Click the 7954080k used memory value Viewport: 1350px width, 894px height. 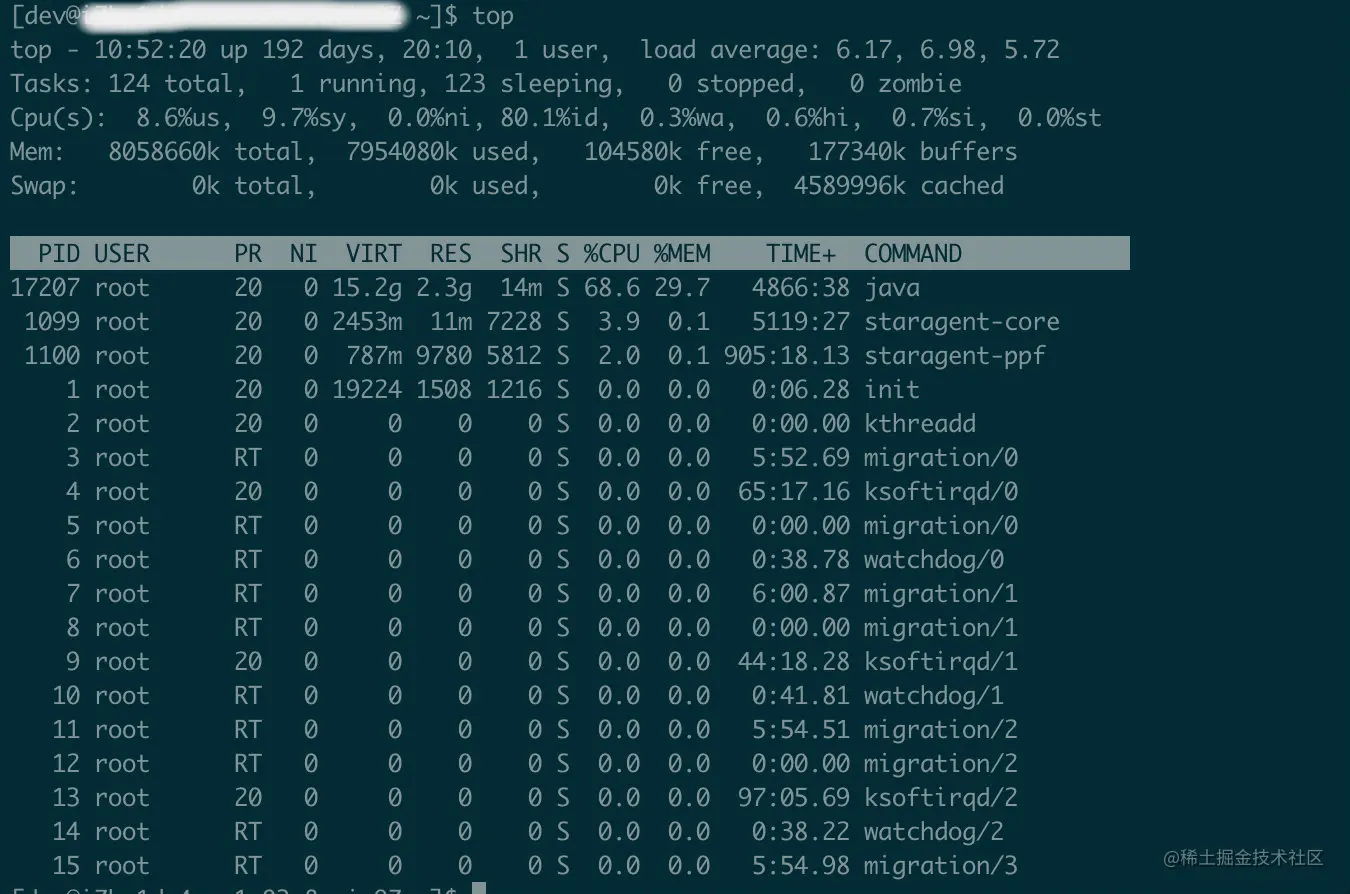(x=402, y=152)
